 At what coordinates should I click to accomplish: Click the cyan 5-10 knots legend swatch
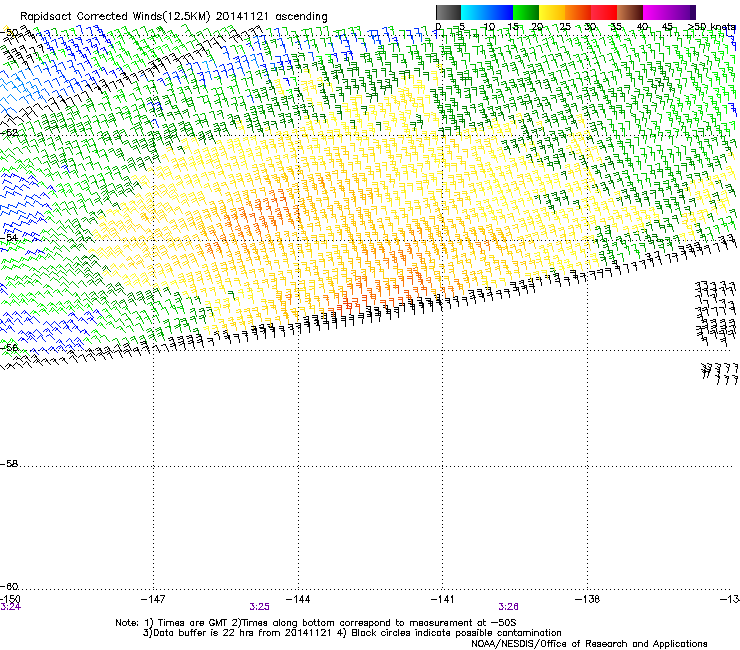click(x=474, y=12)
